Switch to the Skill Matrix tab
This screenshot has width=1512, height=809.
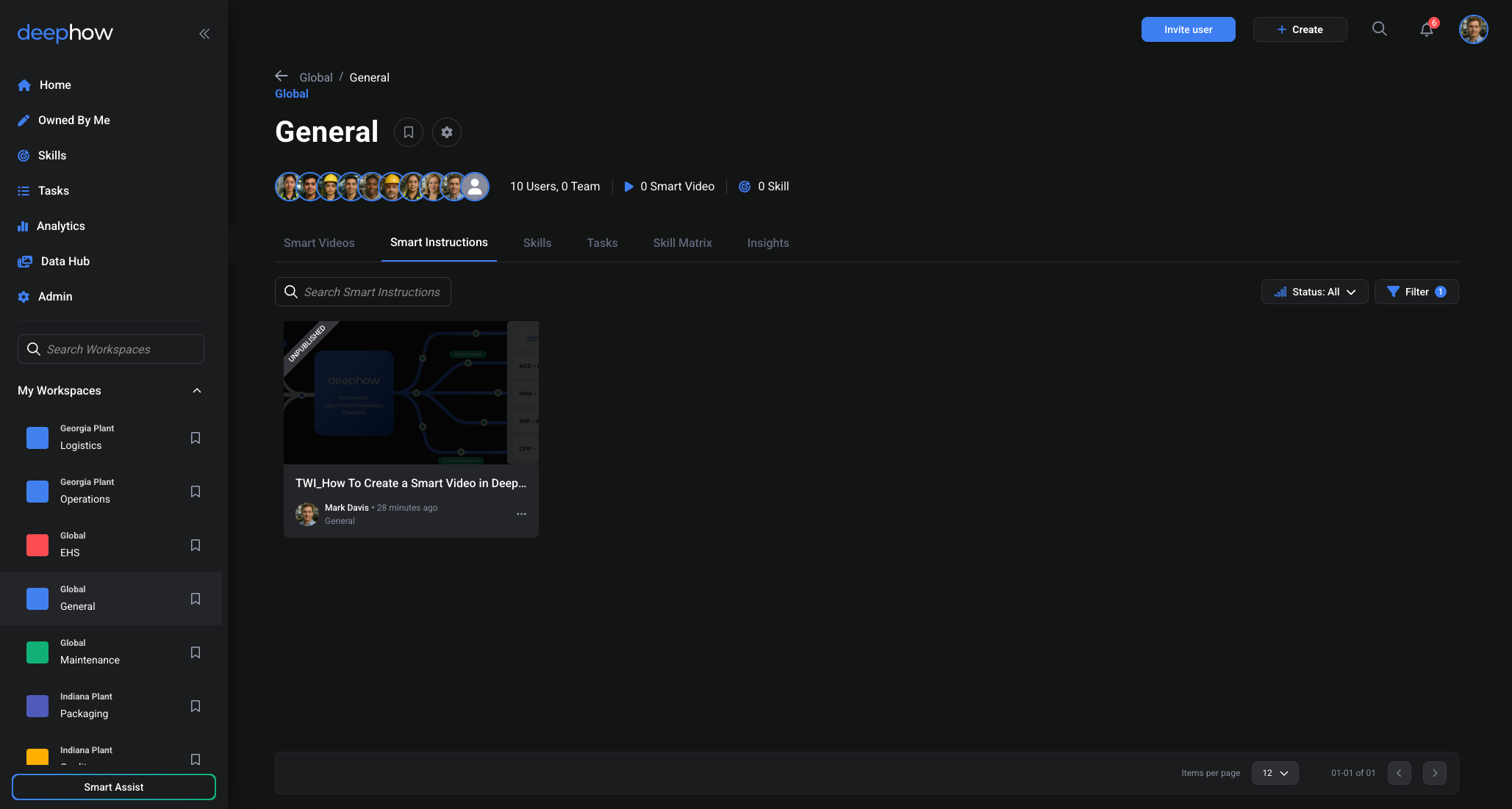pos(682,242)
